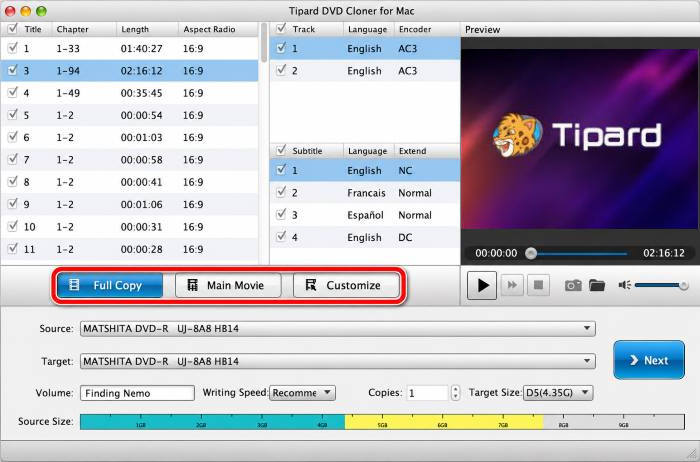Screen dimensions: 700x462
Task: Uncheck subtitle 3 Español checkbox
Action: click(281, 214)
